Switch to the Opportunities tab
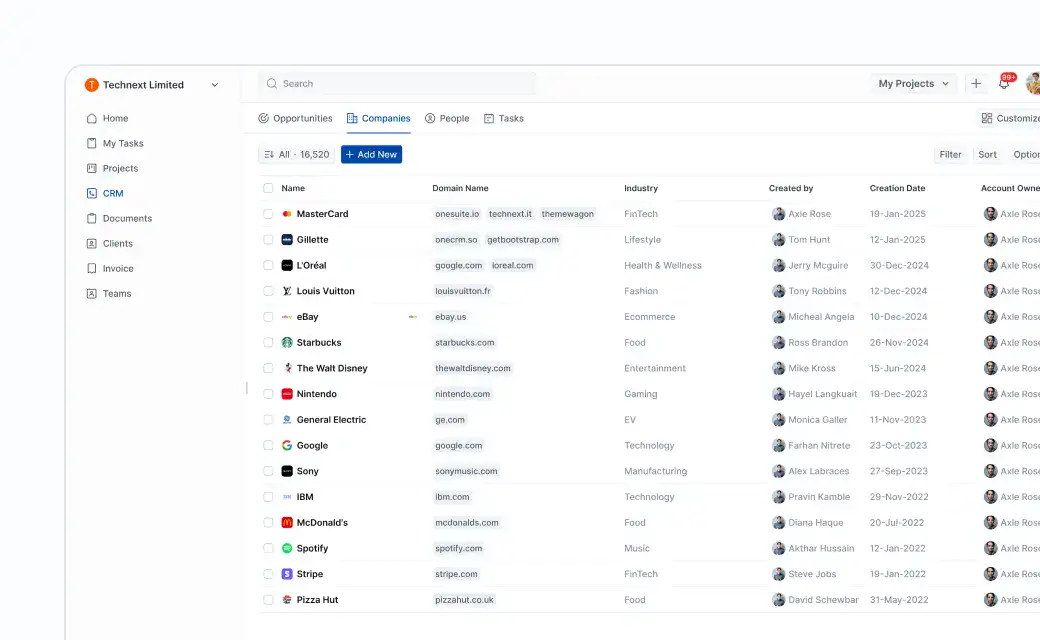 [x=295, y=118]
